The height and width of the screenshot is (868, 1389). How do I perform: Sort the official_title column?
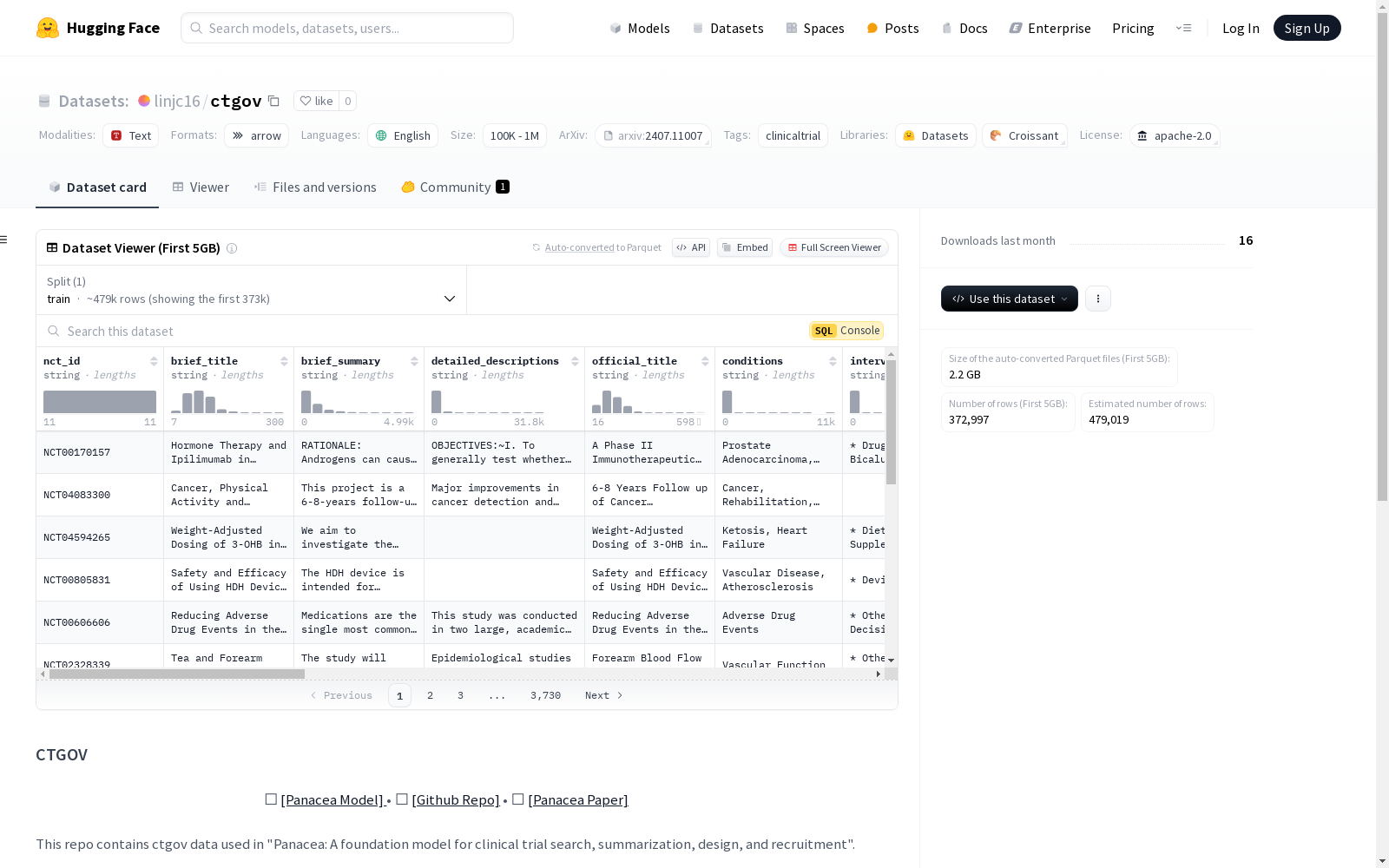(705, 361)
